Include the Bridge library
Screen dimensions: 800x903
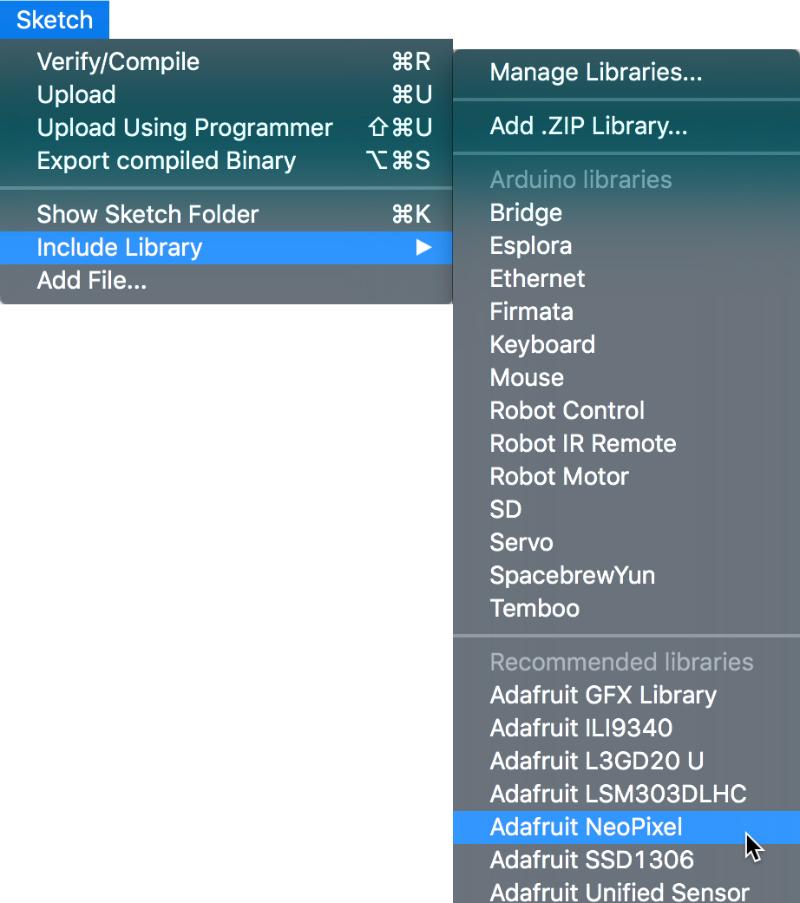[627, 213]
